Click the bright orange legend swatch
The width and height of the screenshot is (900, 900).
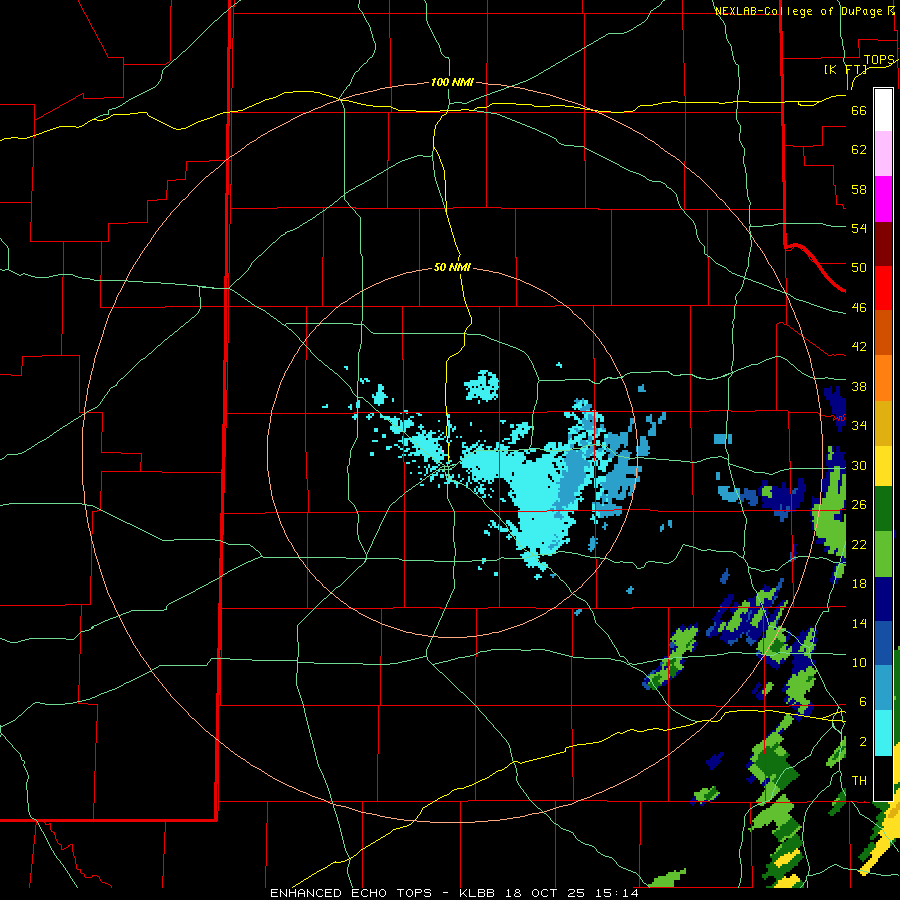883,378
